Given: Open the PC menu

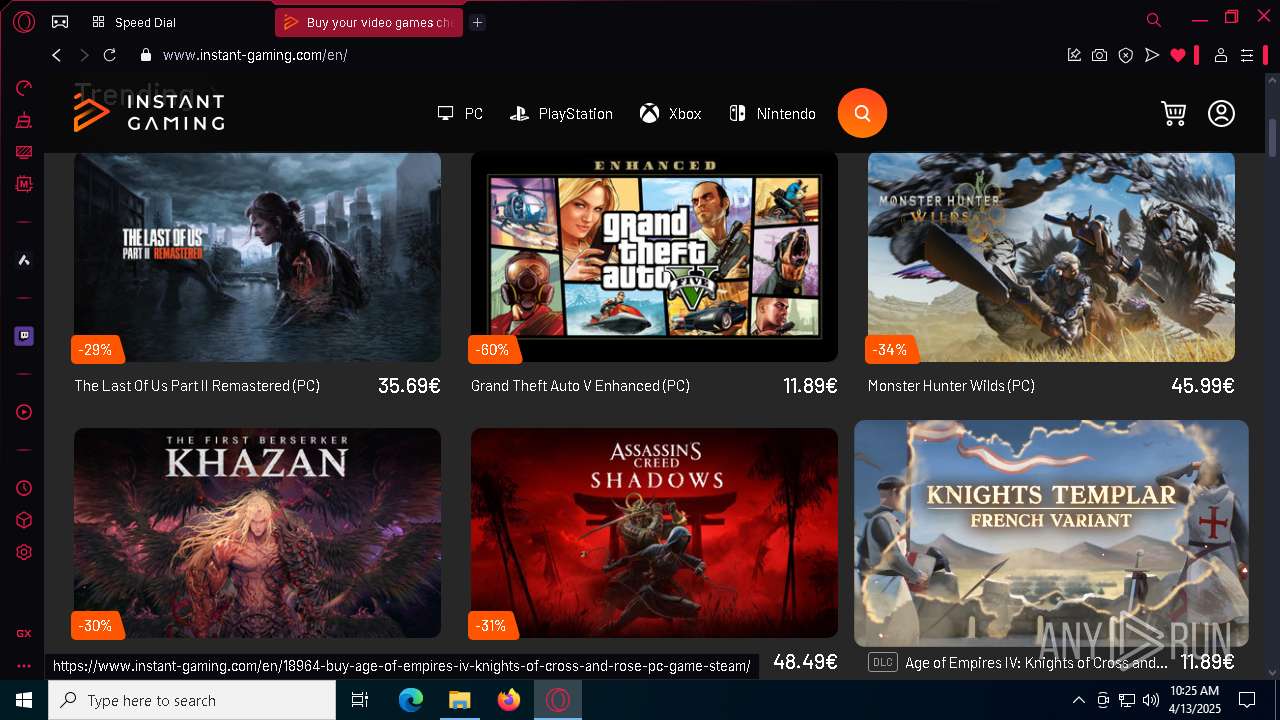Looking at the screenshot, I should click(x=460, y=114).
